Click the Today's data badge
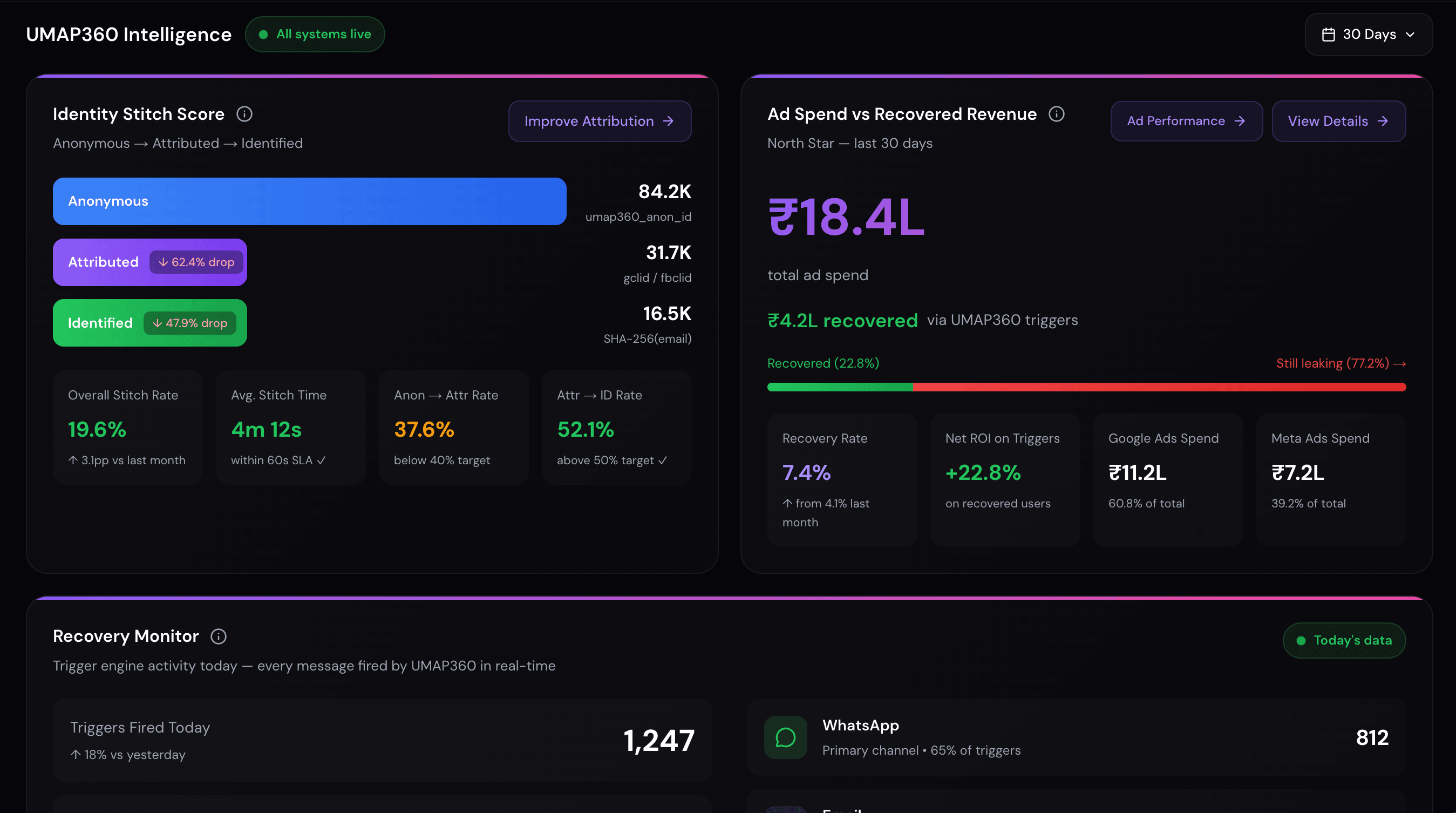 tap(1344, 640)
